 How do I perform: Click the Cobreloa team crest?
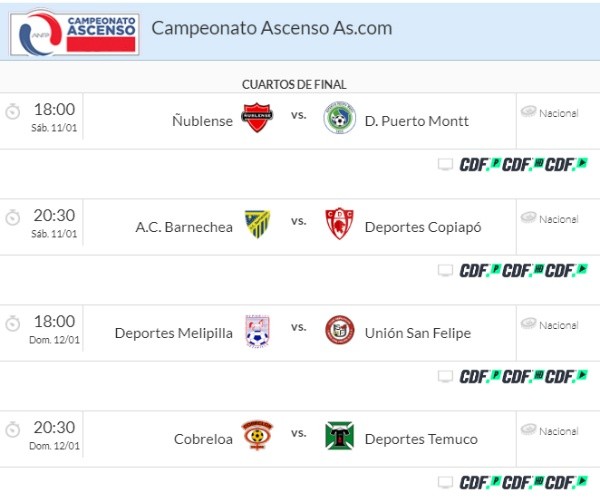tap(257, 436)
